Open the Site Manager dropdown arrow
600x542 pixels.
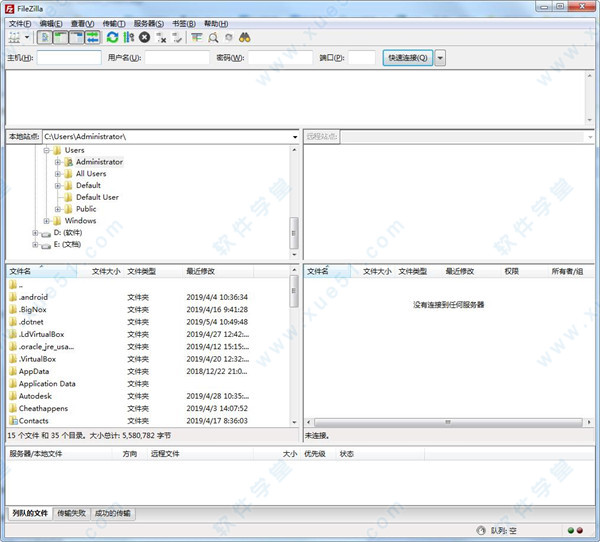click(27, 38)
